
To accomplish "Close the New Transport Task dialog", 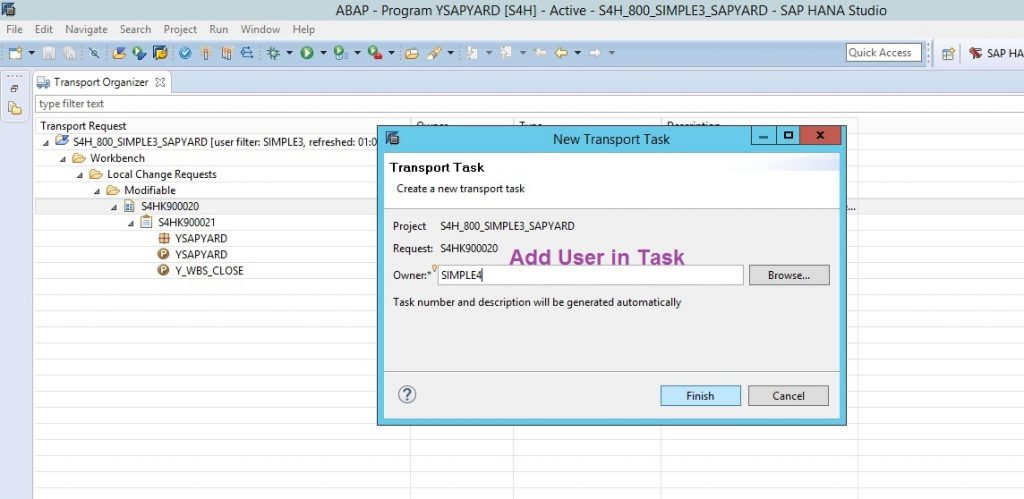I will tap(820, 135).
